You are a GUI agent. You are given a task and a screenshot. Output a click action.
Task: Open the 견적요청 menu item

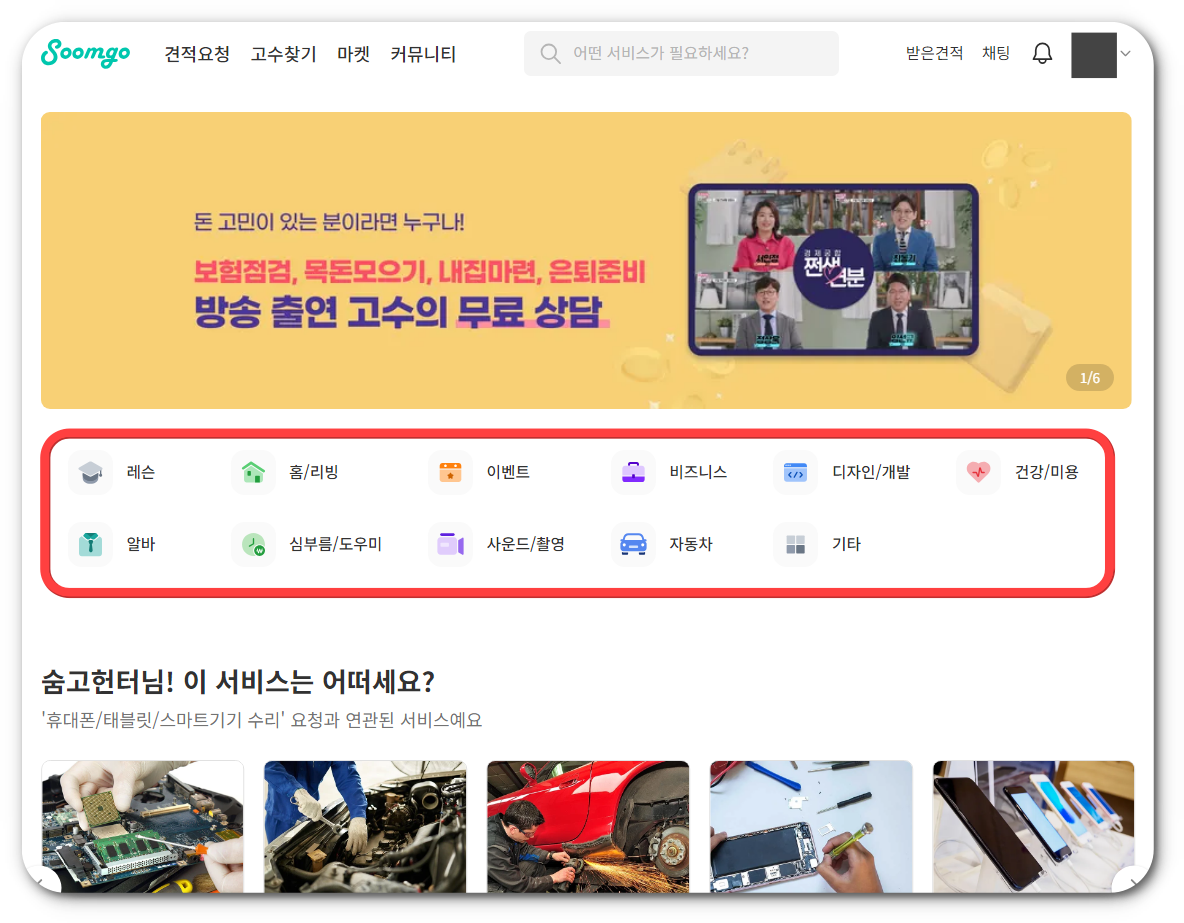coord(196,55)
